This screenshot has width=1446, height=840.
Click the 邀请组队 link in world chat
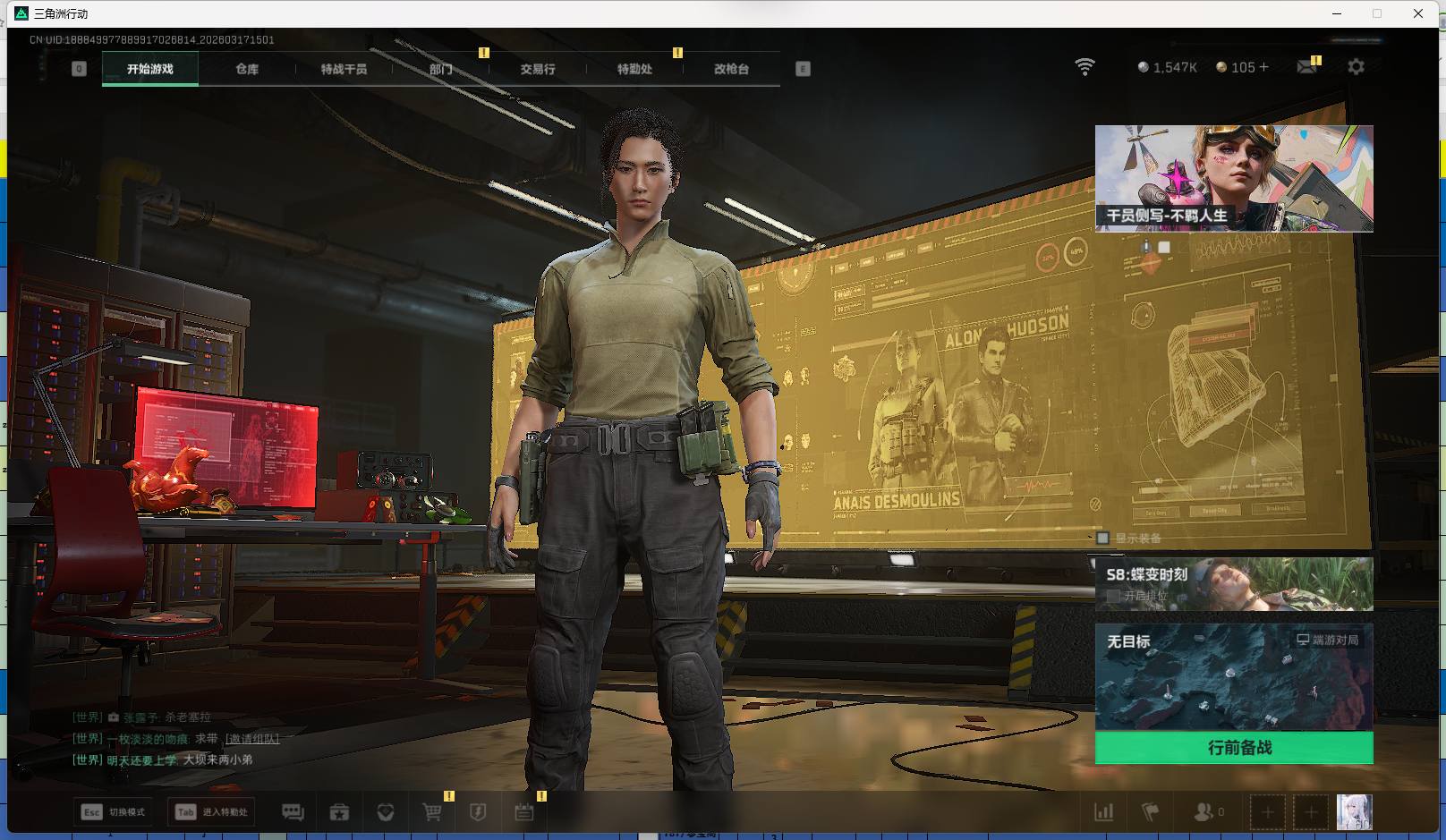pyautogui.click(x=252, y=739)
